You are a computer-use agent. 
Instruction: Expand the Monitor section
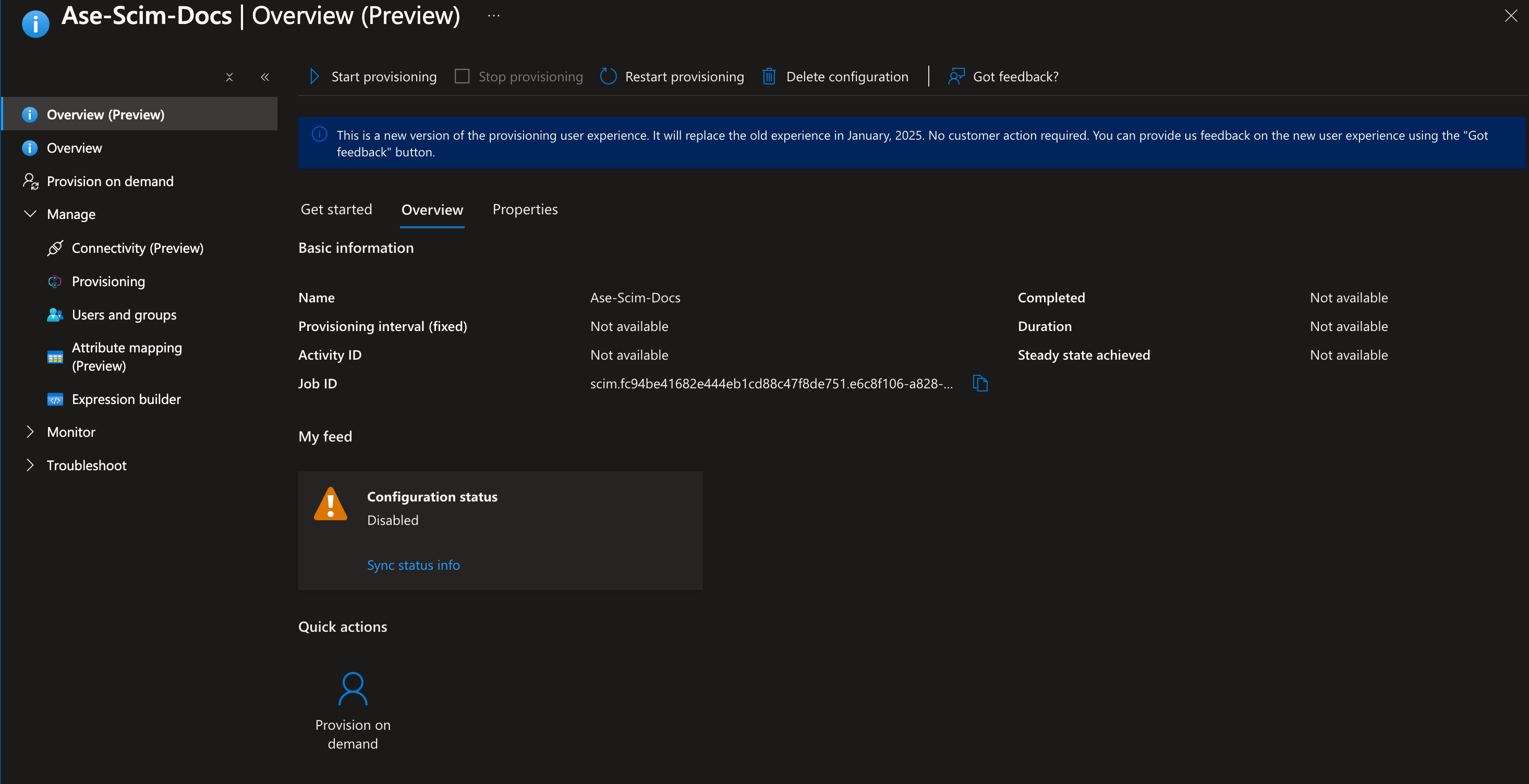coord(30,432)
